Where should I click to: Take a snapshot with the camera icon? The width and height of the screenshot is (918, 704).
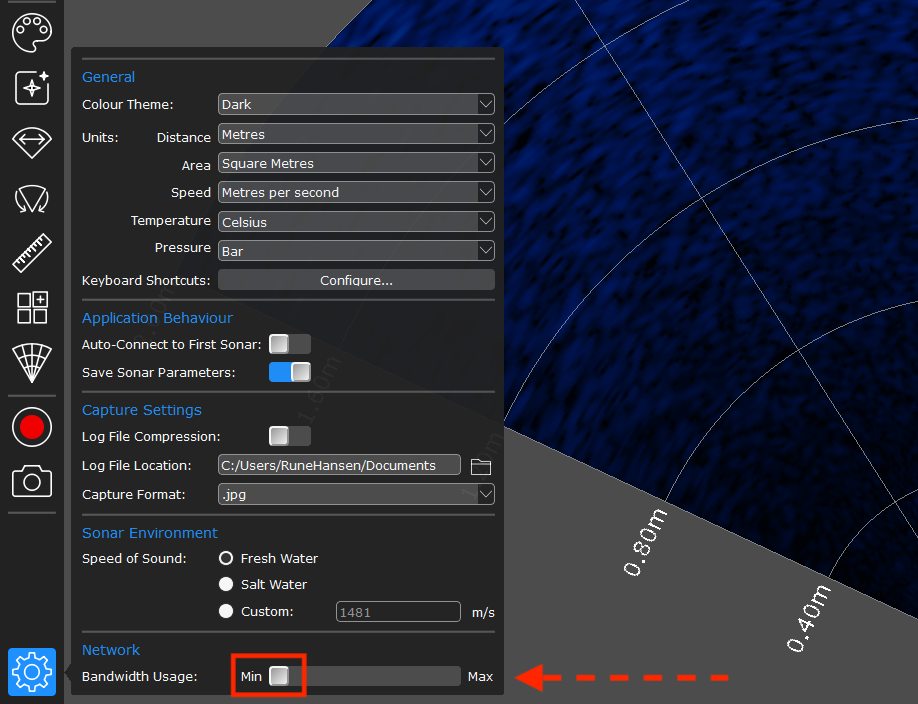(32, 481)
